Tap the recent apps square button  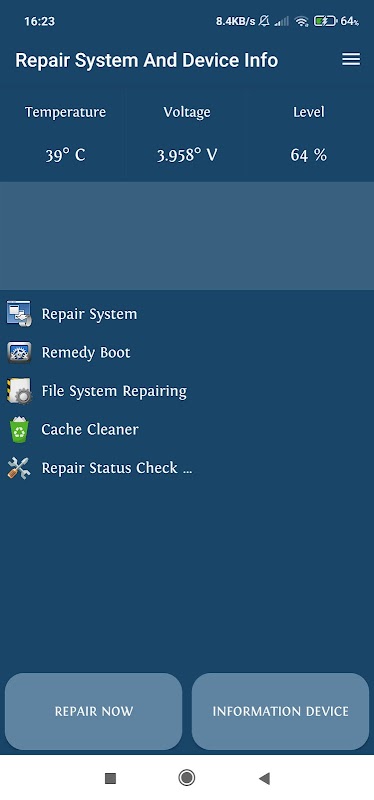(x=110, y=778)
